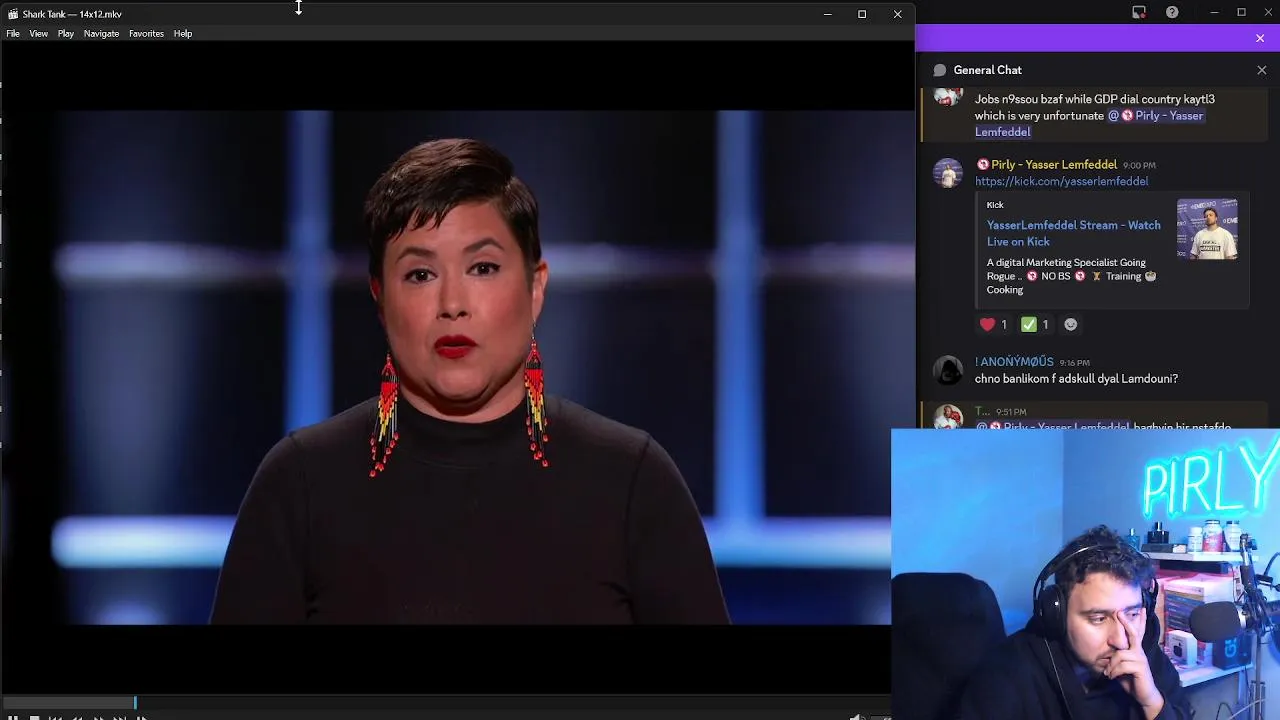Screen dimensions: 1280x720
Task: Click the @Pirly - Yasser Lemfeddel mention in top message
Action: (x=1089, y=124)
